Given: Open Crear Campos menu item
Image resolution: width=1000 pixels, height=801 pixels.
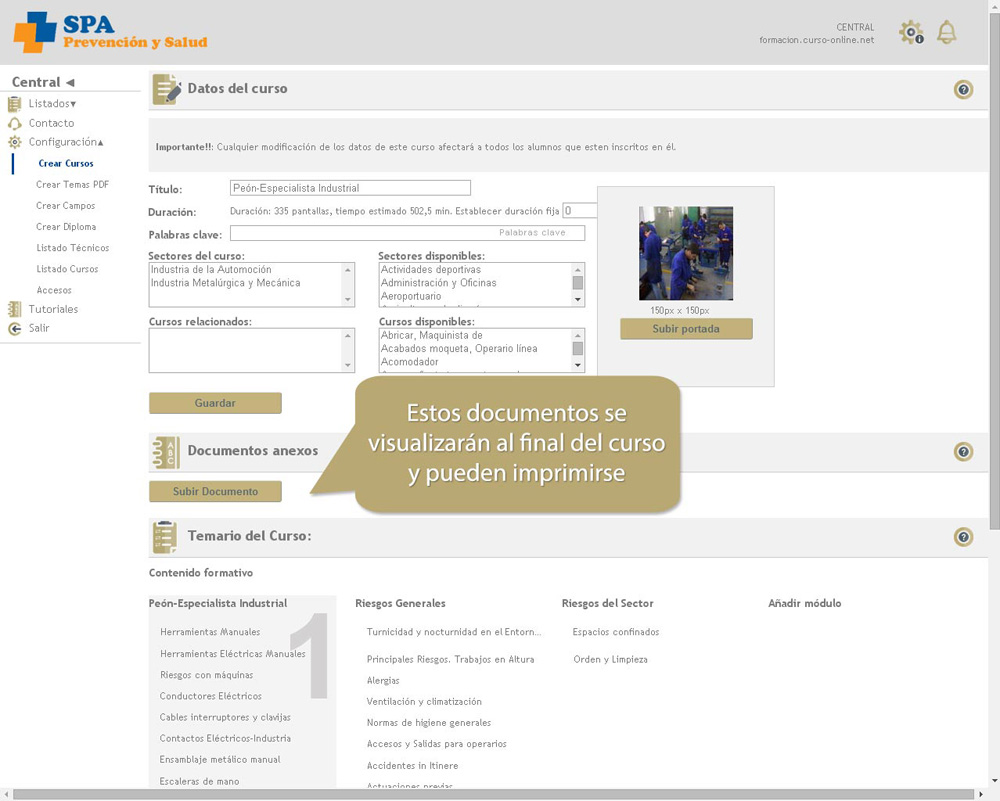Looking at the screenshot, I should point(65,205).
